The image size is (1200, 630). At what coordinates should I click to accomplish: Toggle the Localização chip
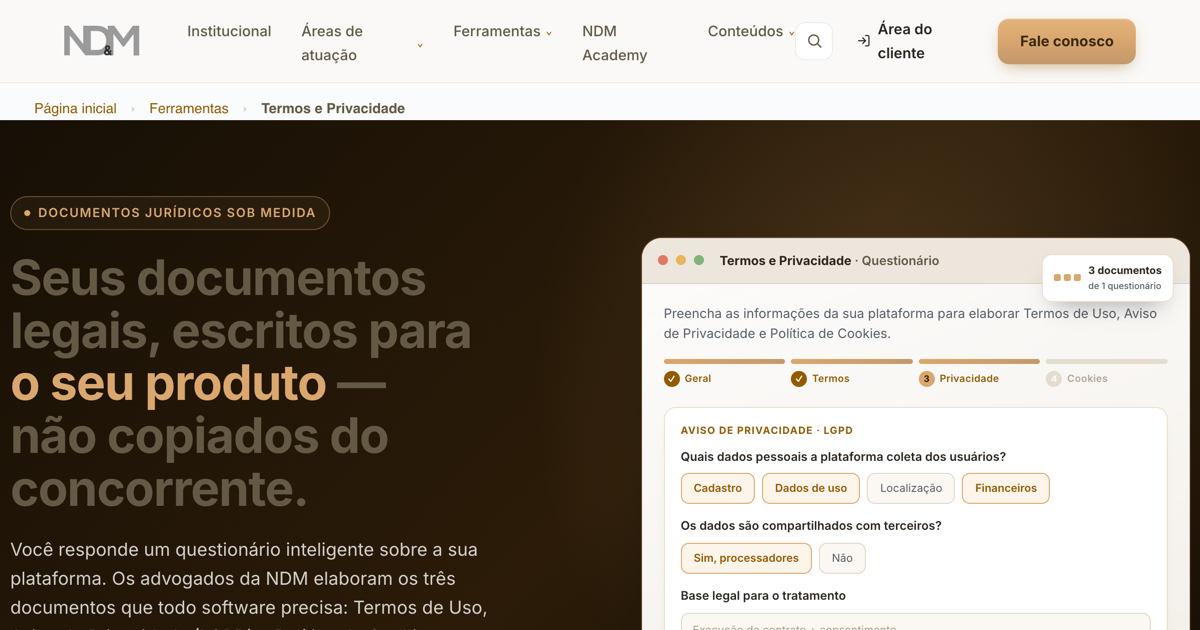coord(911,488)
